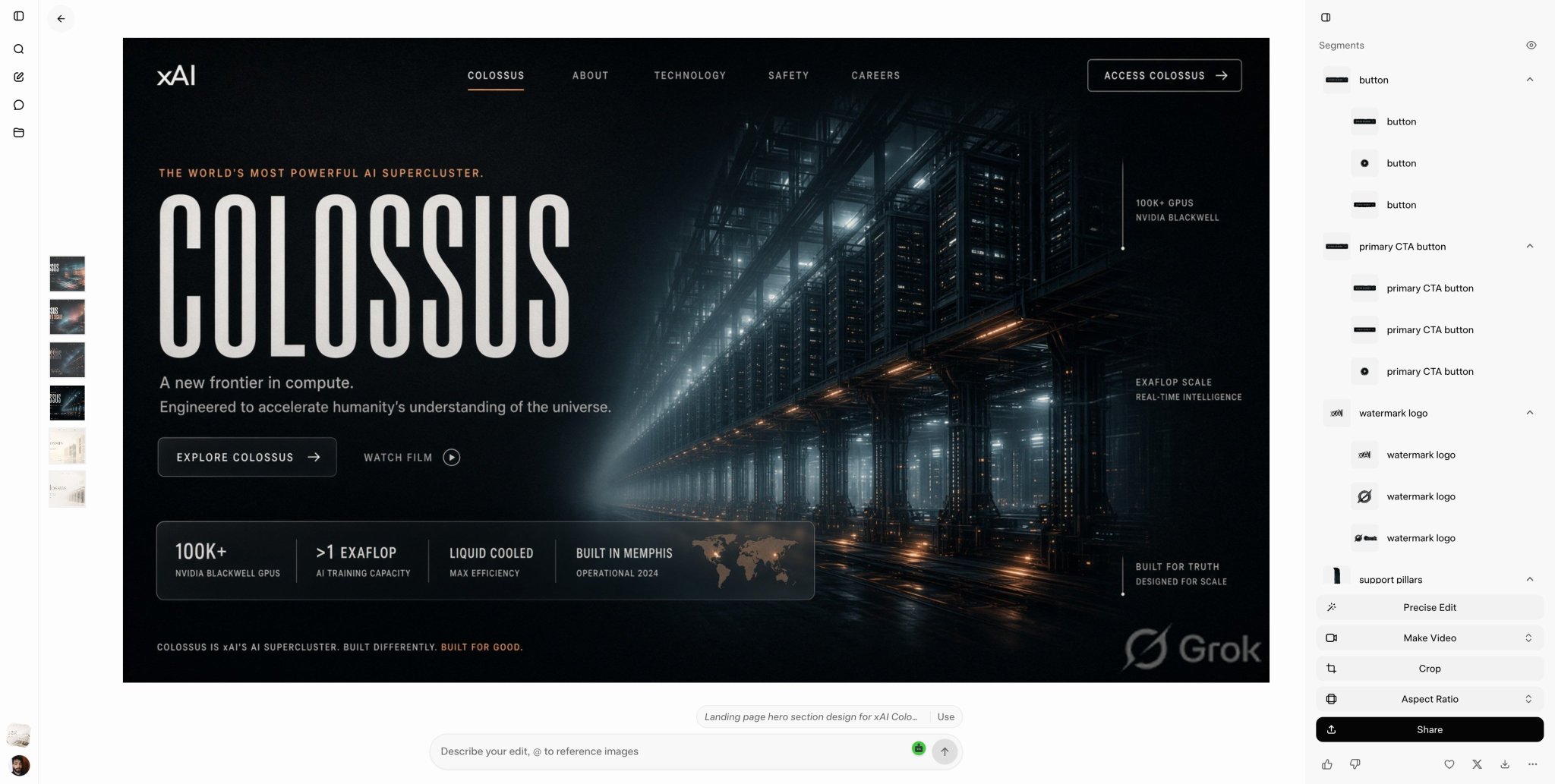The width and height of the screenshot is (1555, 784).
Task: Share to X with the X icon
Action: pyautogui.click(x=1477, y=764)
